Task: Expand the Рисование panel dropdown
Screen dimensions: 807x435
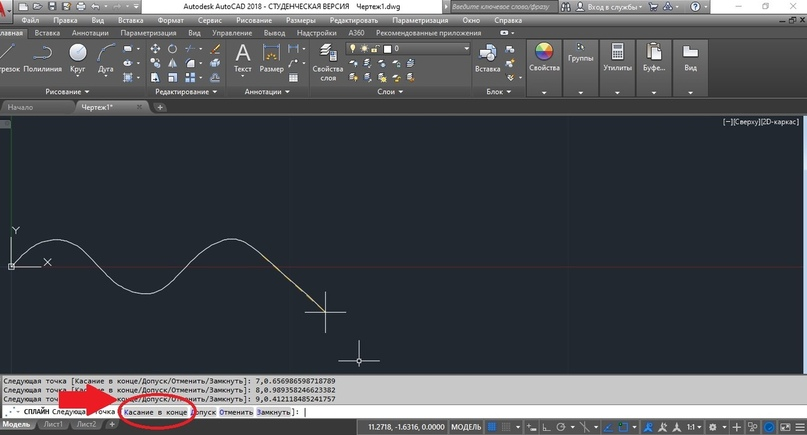Action: pos(67,92)
